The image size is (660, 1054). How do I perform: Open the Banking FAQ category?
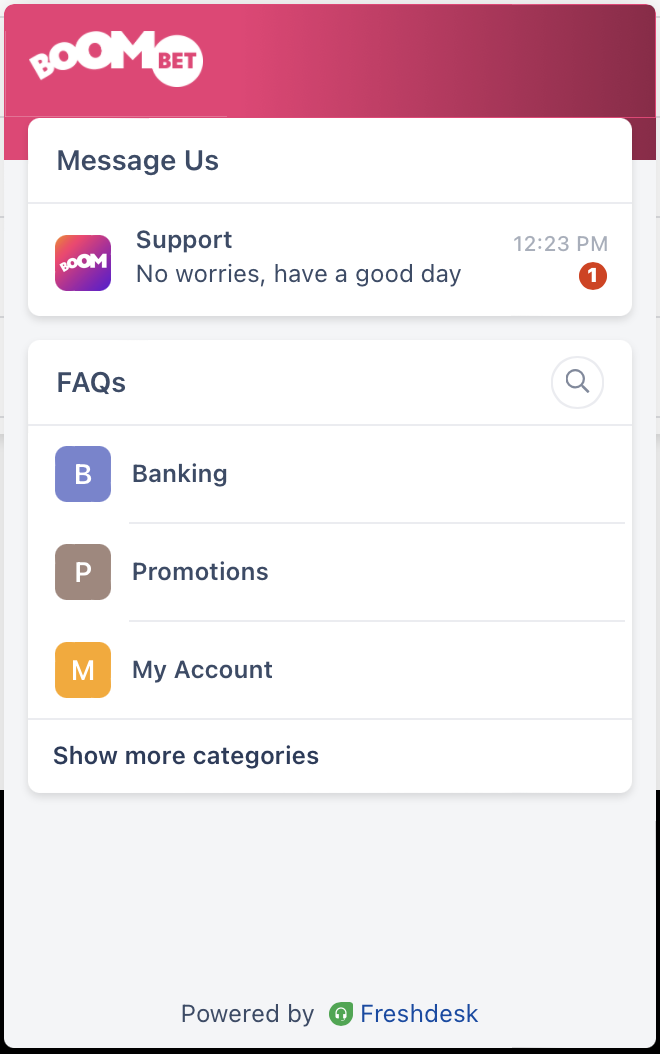[330, 474]
